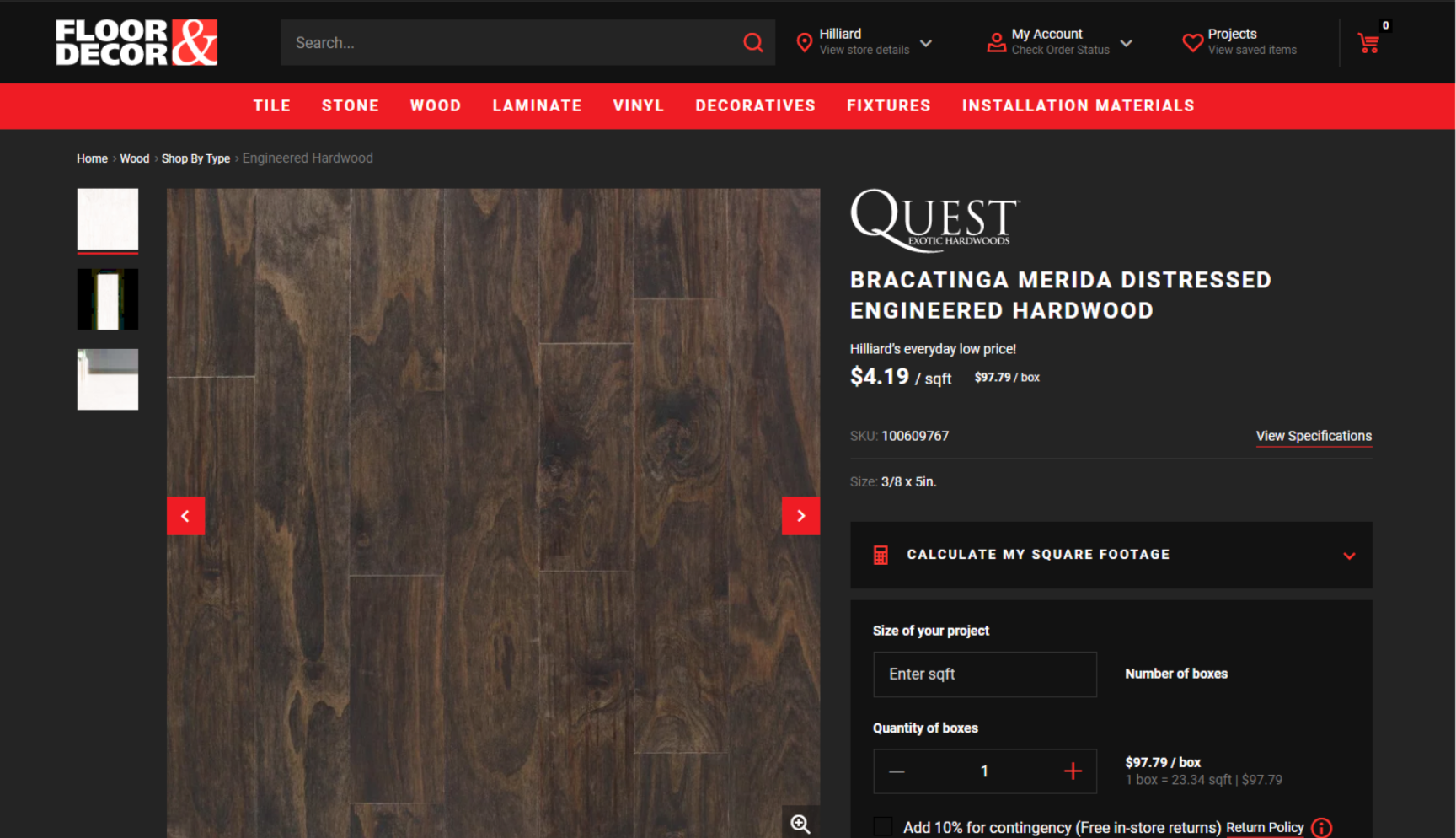Open the Stone menu

tap(351, 105)
